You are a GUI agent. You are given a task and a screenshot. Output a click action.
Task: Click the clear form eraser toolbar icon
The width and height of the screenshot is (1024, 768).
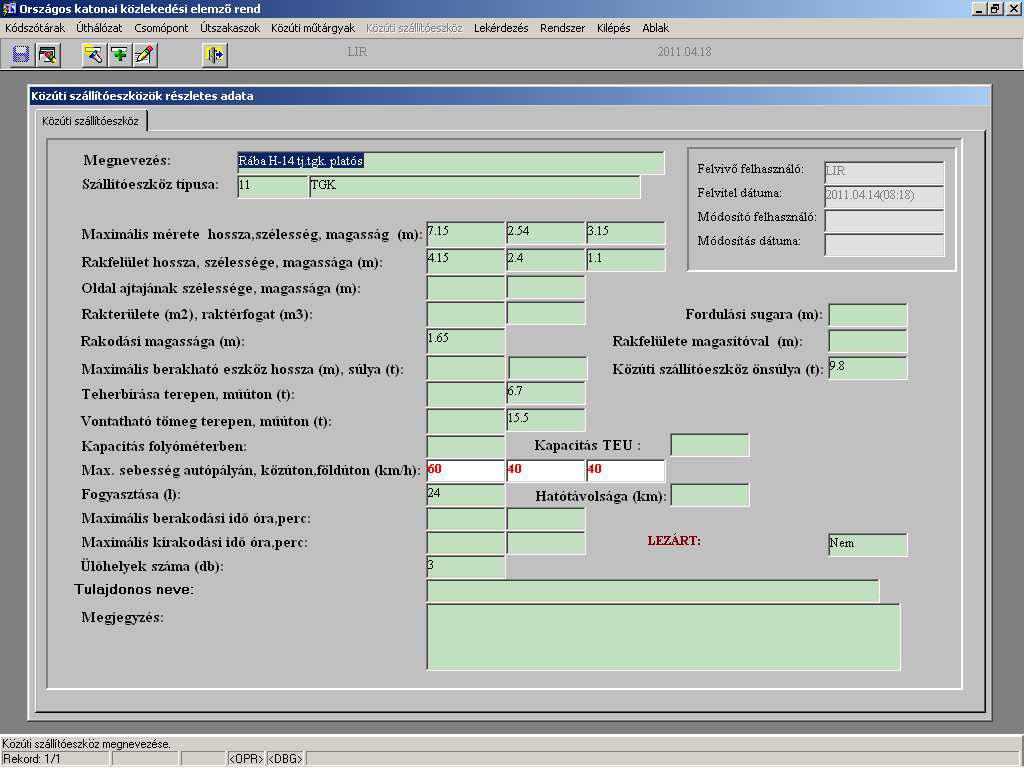48,54
